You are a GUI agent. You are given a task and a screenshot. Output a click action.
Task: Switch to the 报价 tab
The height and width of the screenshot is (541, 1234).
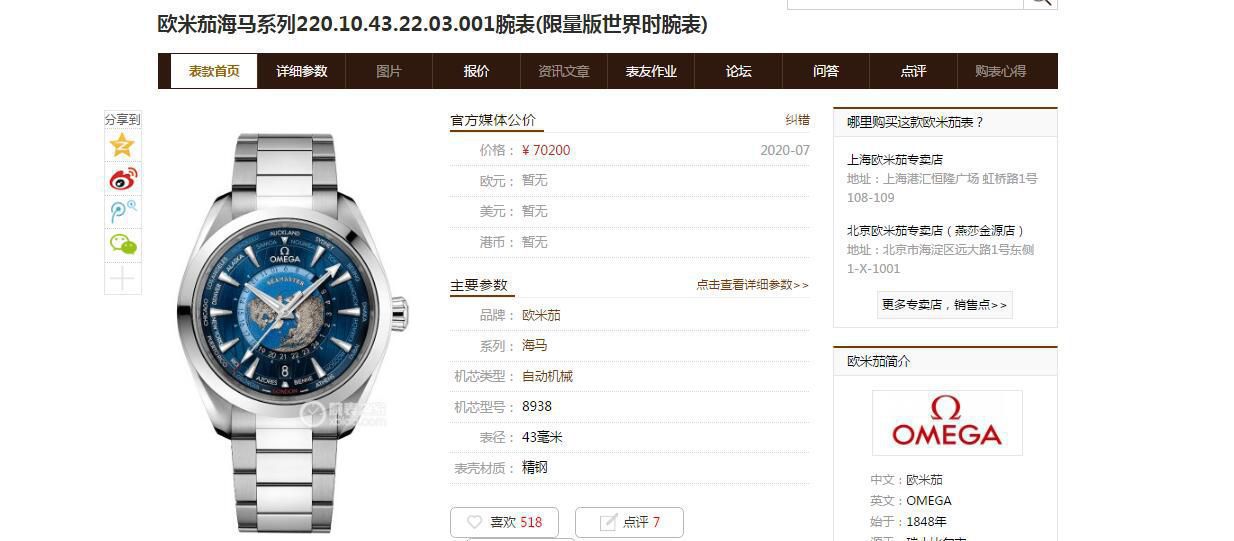click(x=477, y=71)
